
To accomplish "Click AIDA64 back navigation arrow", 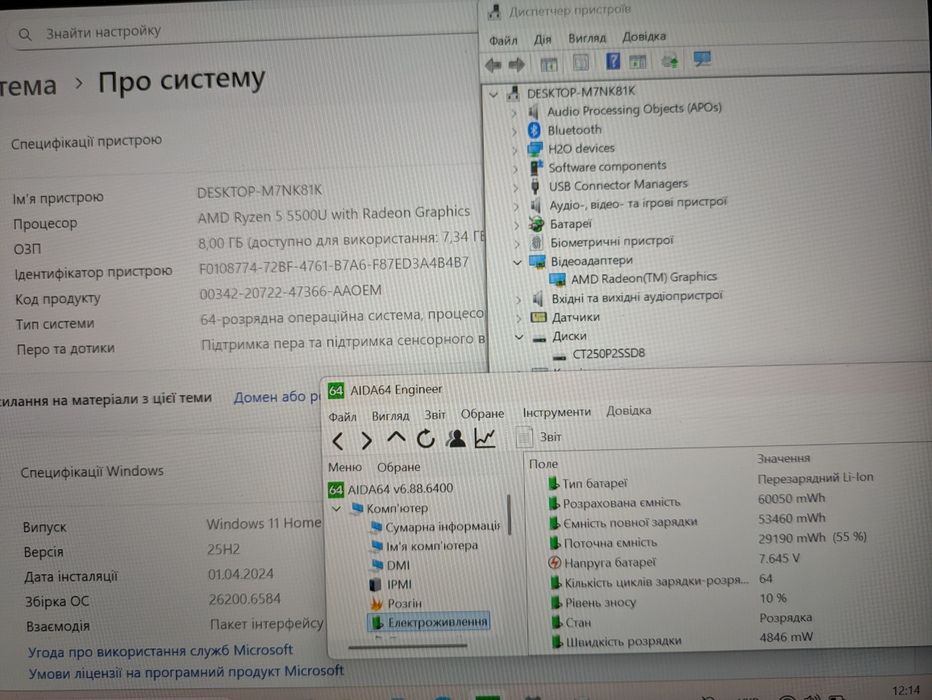I will (x=338, y=440).
